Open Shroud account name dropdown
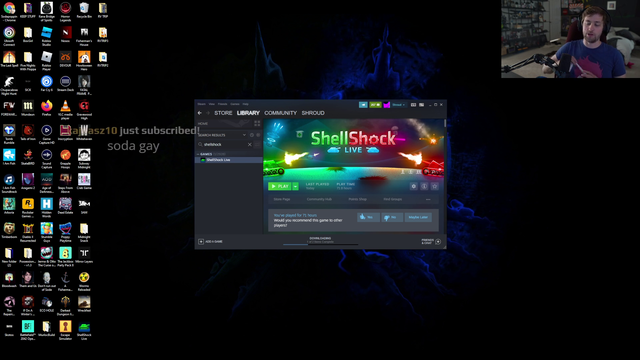Screen dimensions: 640x360 click(398, 105)
